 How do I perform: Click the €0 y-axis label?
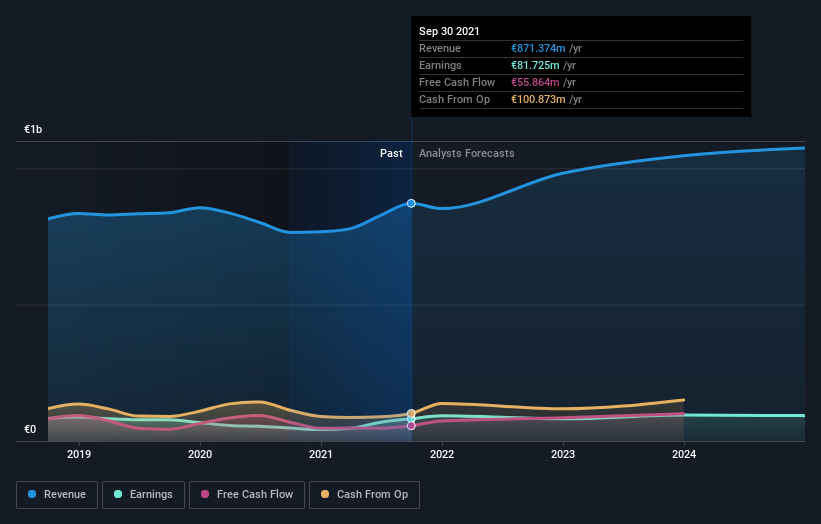click(30, 429)
